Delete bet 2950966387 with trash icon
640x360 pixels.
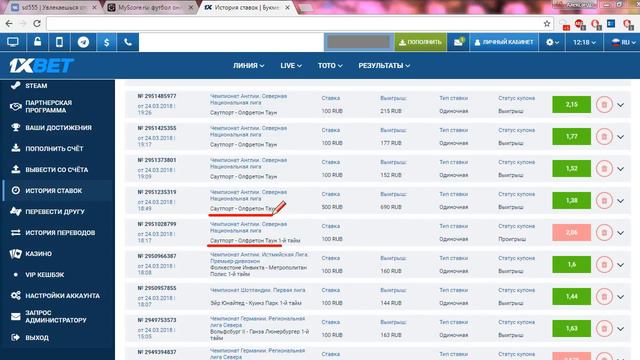click(604, 264)
